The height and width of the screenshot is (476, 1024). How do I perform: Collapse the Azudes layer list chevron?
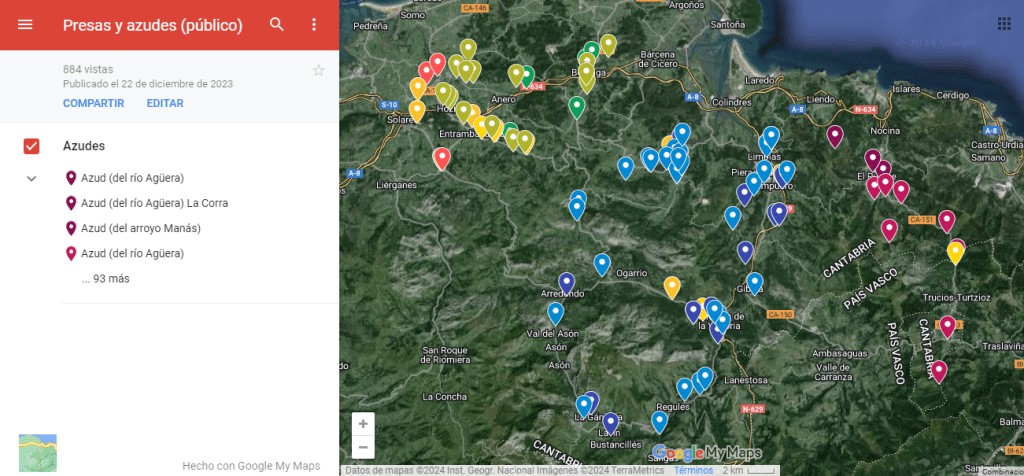coord(31,178)
